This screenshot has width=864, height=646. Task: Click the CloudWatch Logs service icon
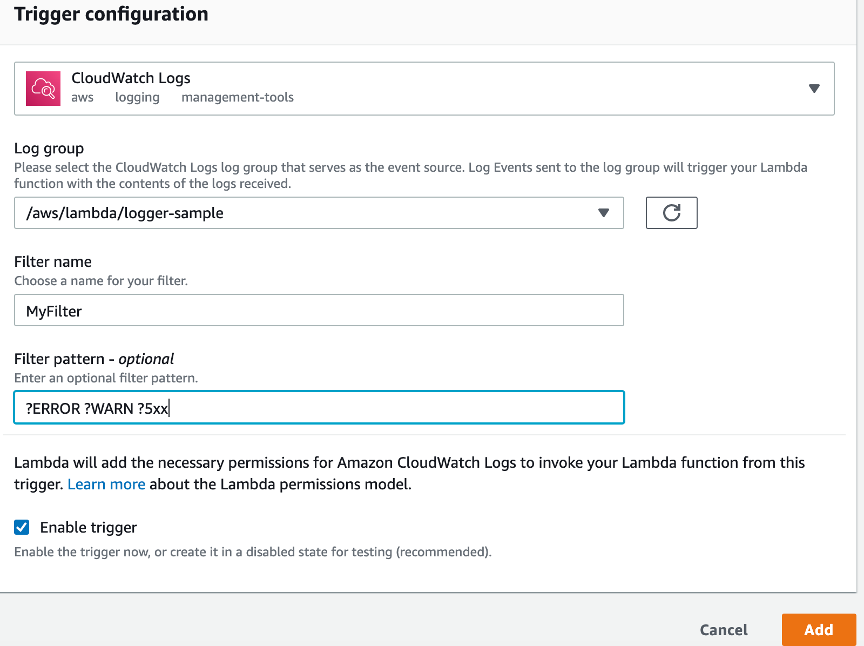[x=41, y=88]
